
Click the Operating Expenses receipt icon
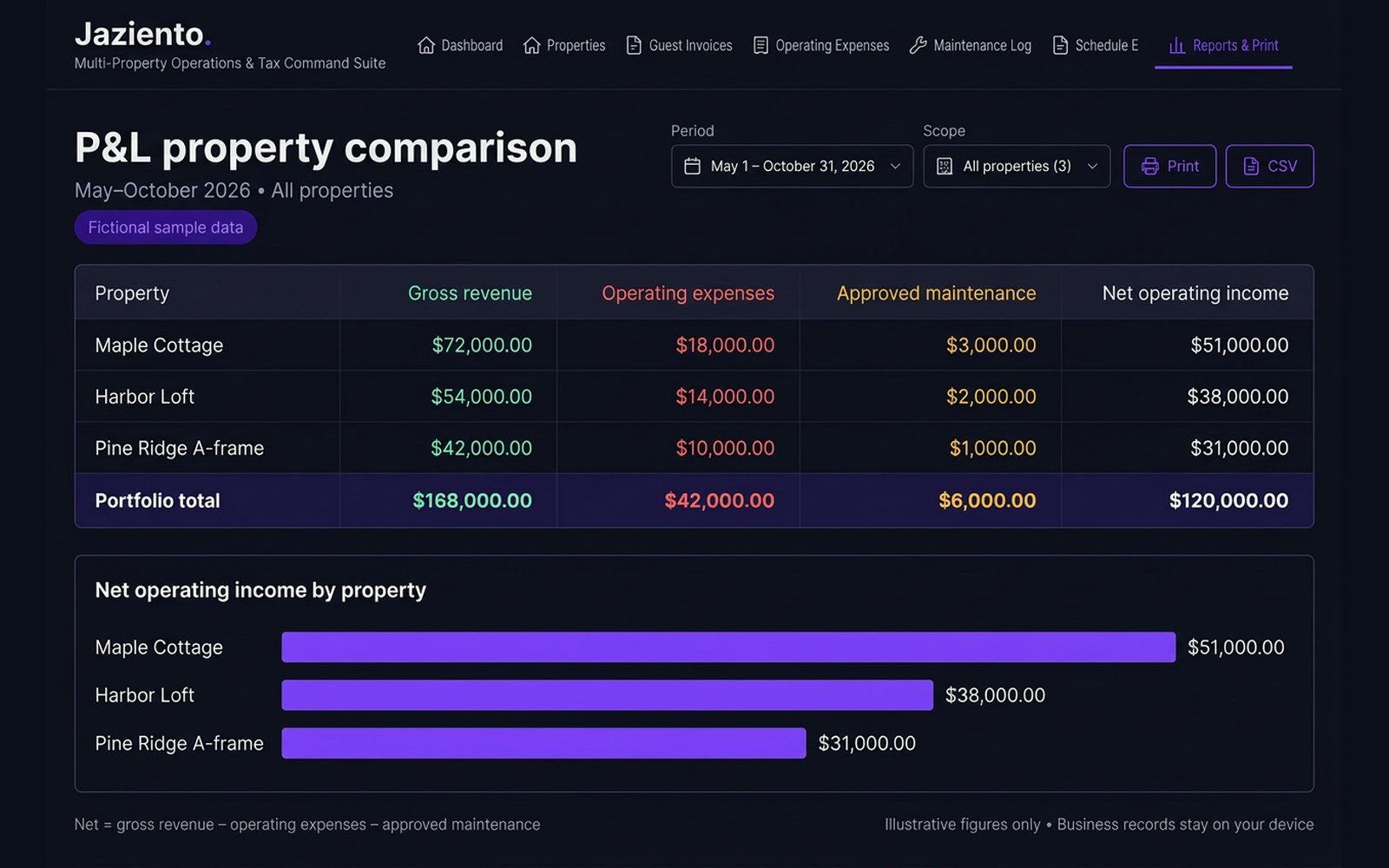coord(760,45)
